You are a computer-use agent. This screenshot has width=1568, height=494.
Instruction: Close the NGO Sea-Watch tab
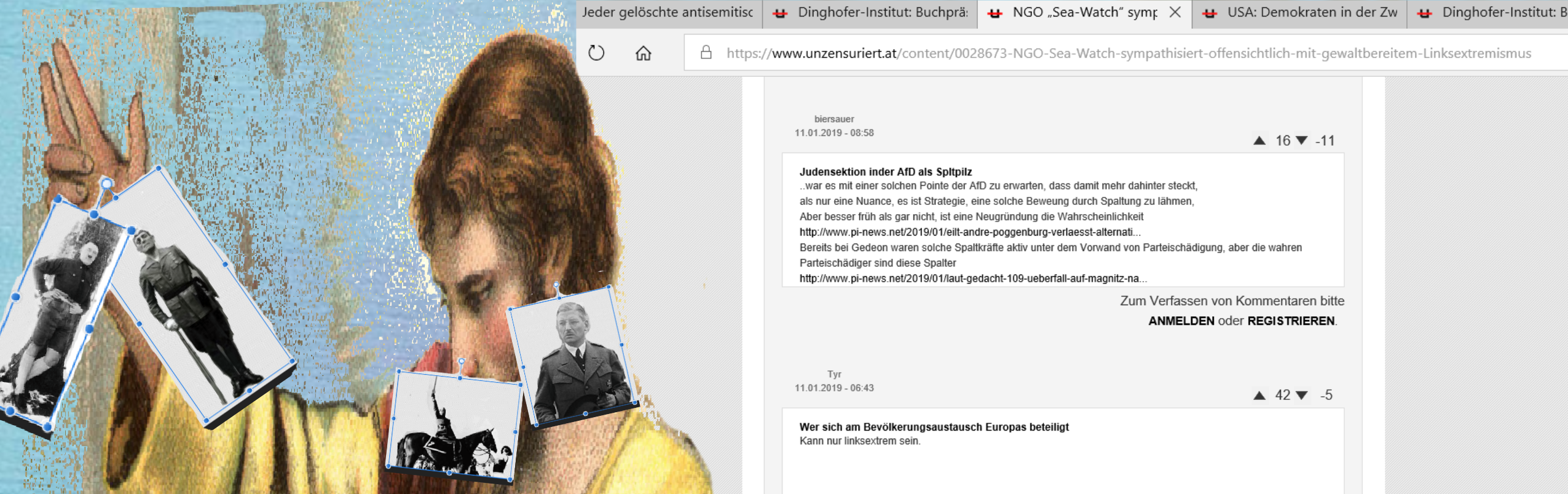(x=1175, y=12)
